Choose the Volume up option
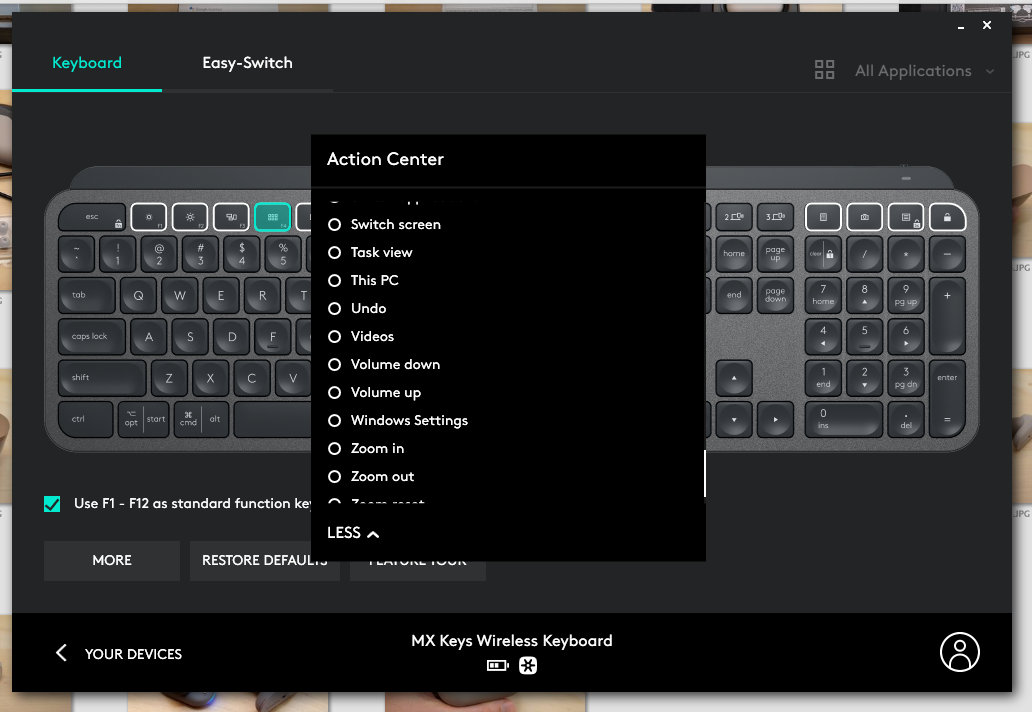 (x=374, y=393)
